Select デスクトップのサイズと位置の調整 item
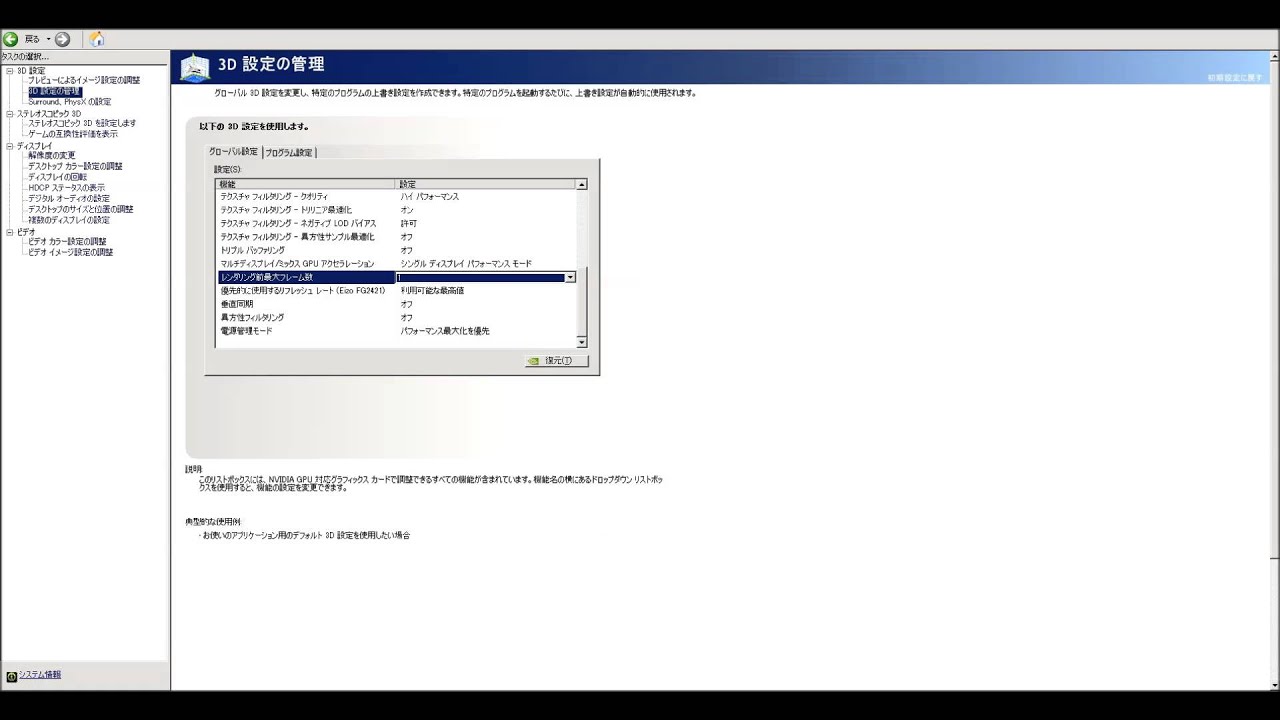Screen dimensions: 1280x720 (x=80, y=209)
